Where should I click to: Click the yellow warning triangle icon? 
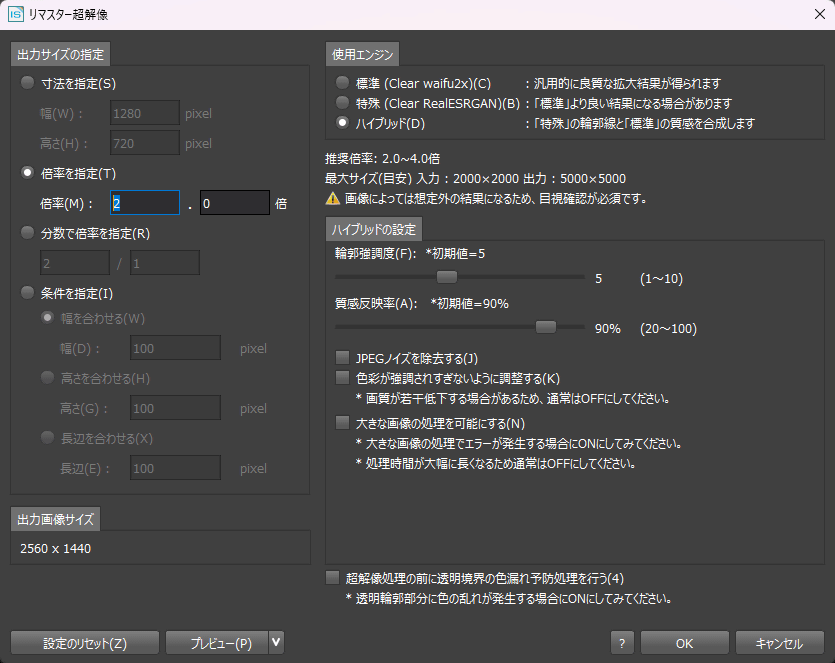point(333,199)
